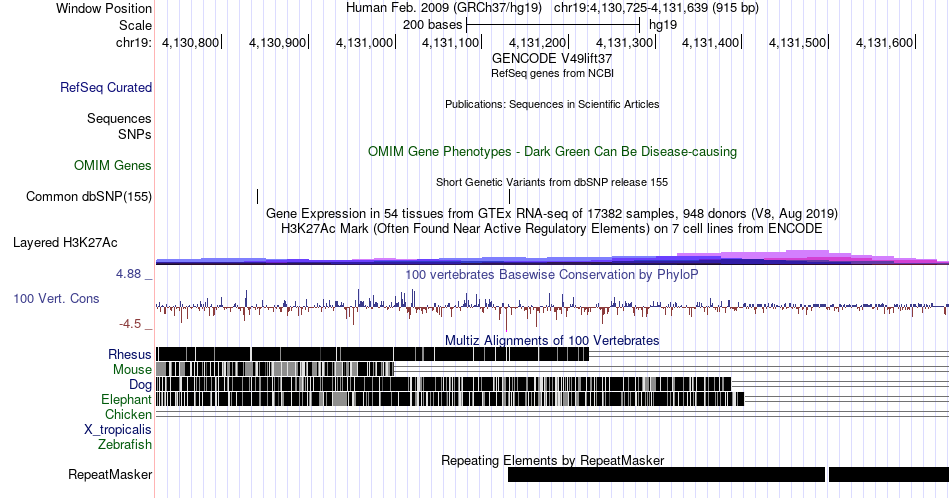This screenshot has width=950, height=498.
Task: Click 'Short Genetic Variants from dbSNP release 155'
Action: [552, 182]
